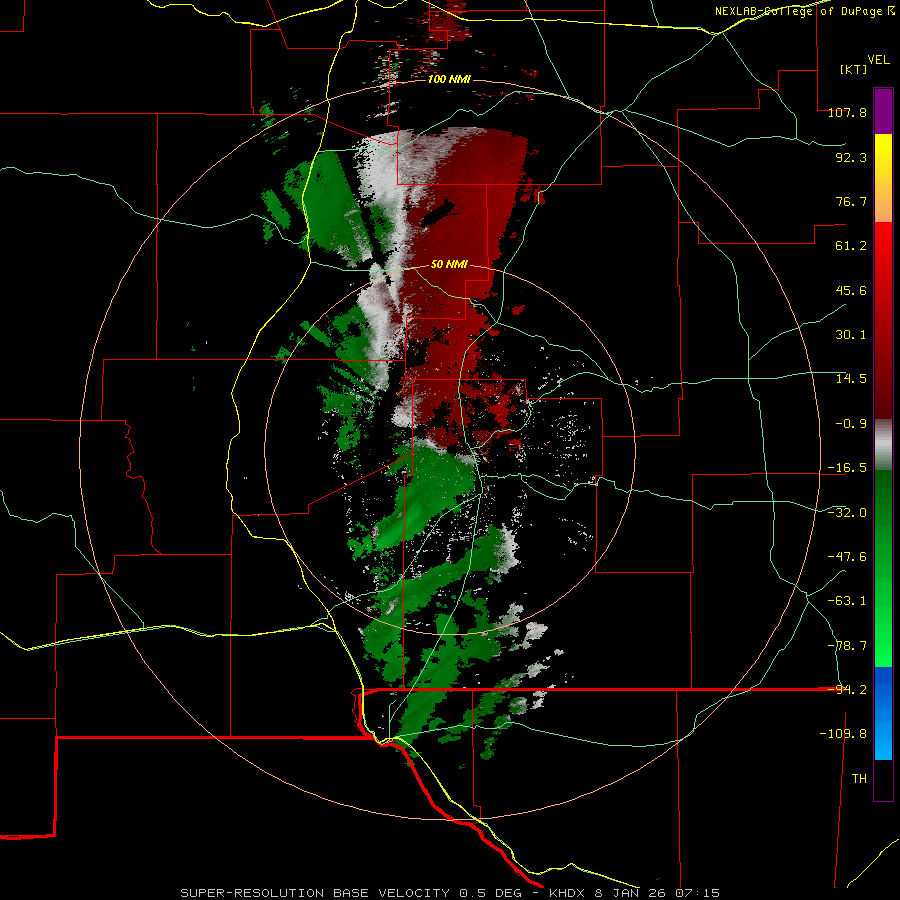Click the 45.6 value on velocity scale
The height and width of the screenshot is (900, 900).
click(851, 290)
